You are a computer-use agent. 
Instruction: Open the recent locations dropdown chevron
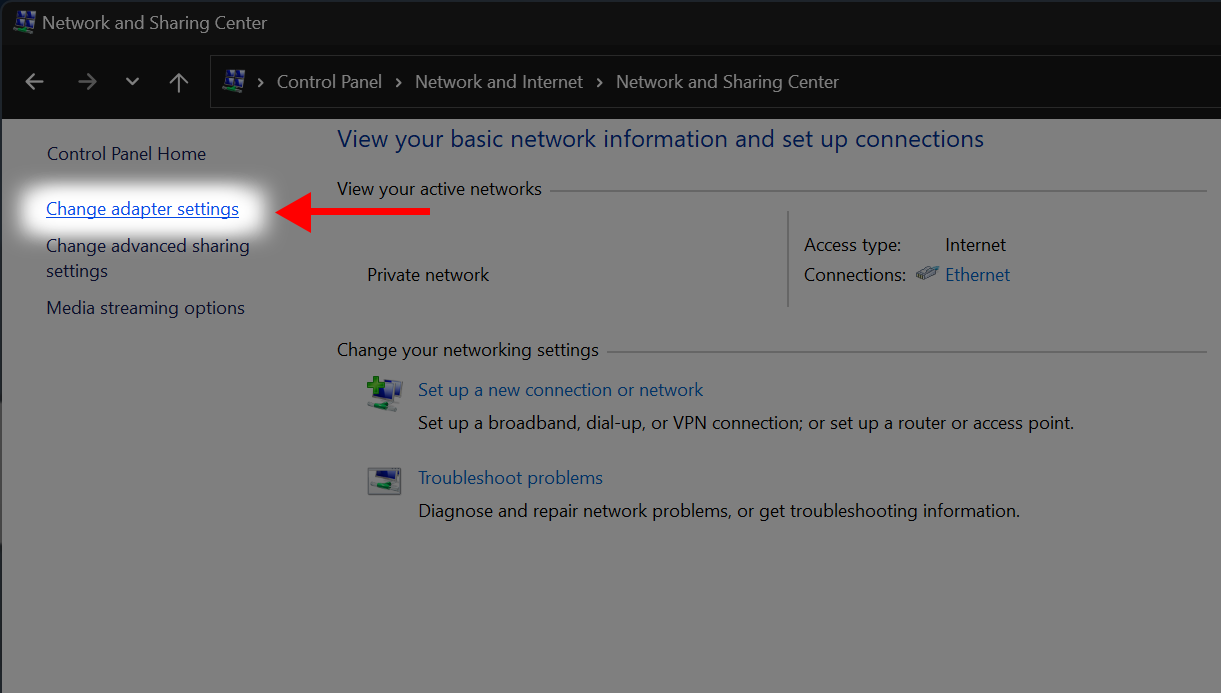tap(132, 82)
